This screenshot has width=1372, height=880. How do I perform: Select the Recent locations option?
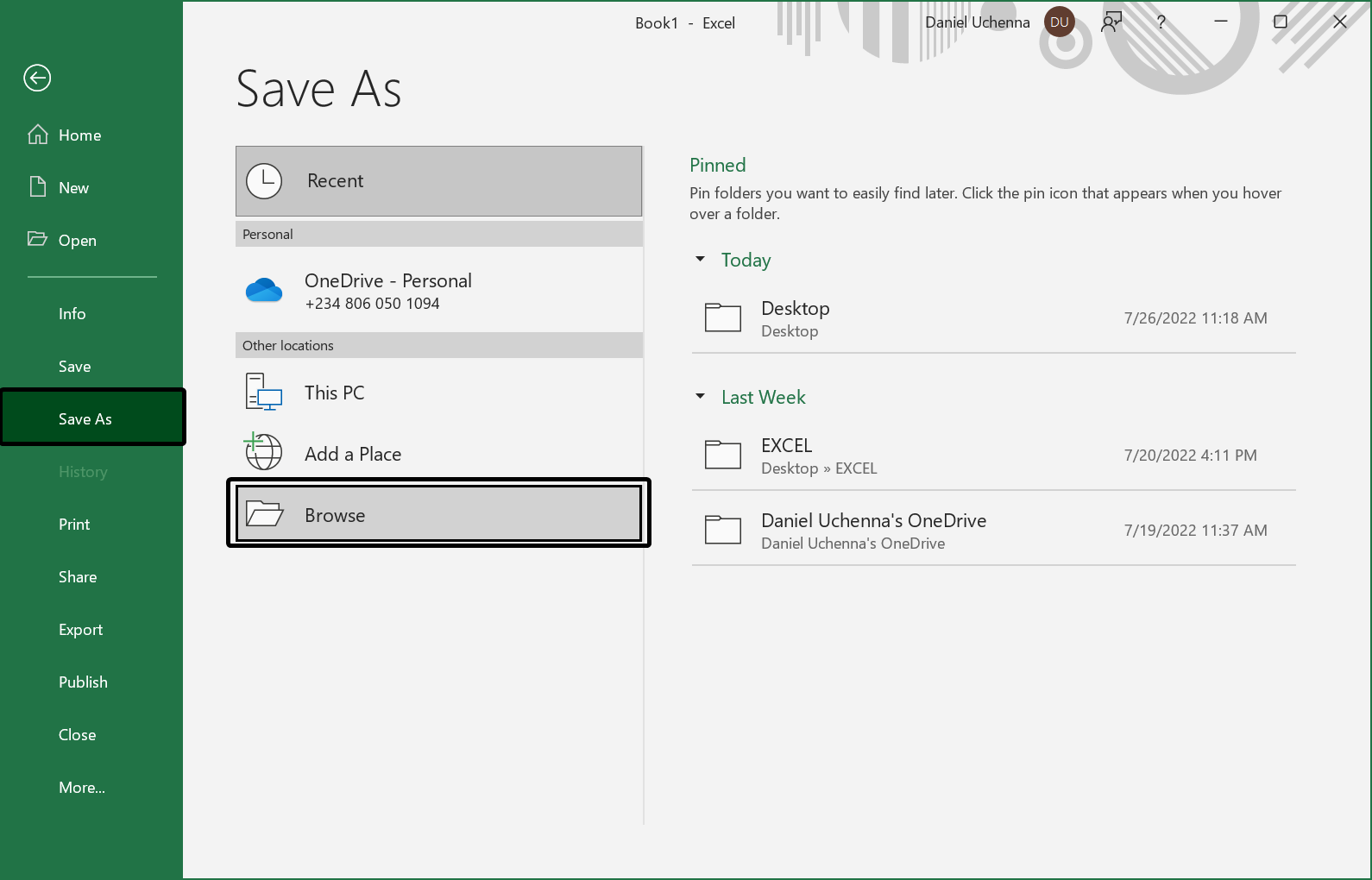438,181
